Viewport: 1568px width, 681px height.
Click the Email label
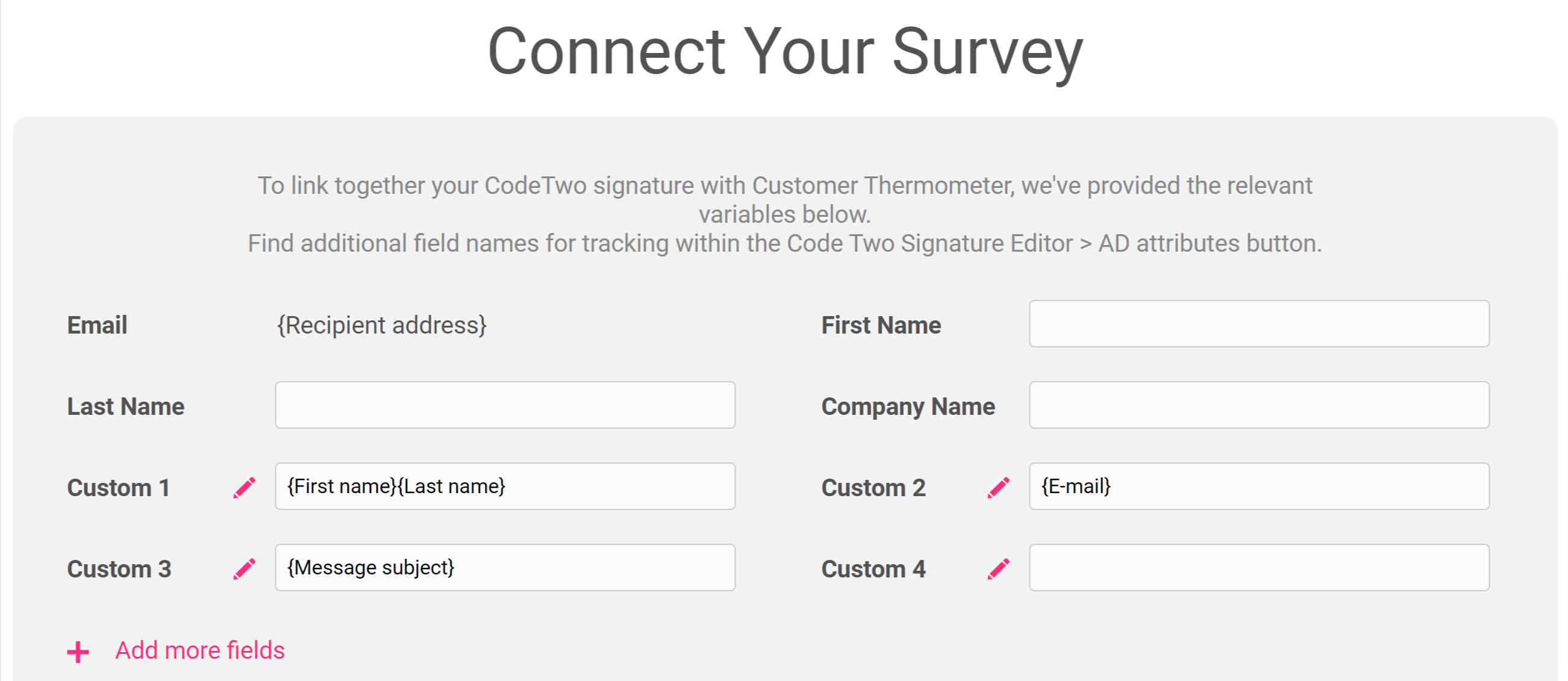pyautogui.click(x=97, y=325)
